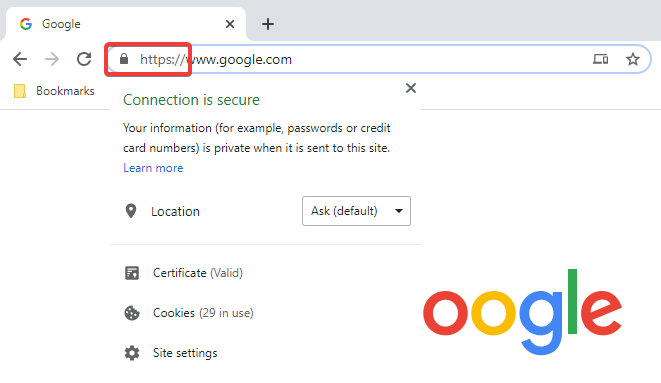The image size is (661, 383).
Task: Open Cookies (29 in use) entry
Action: pos(203,313)
